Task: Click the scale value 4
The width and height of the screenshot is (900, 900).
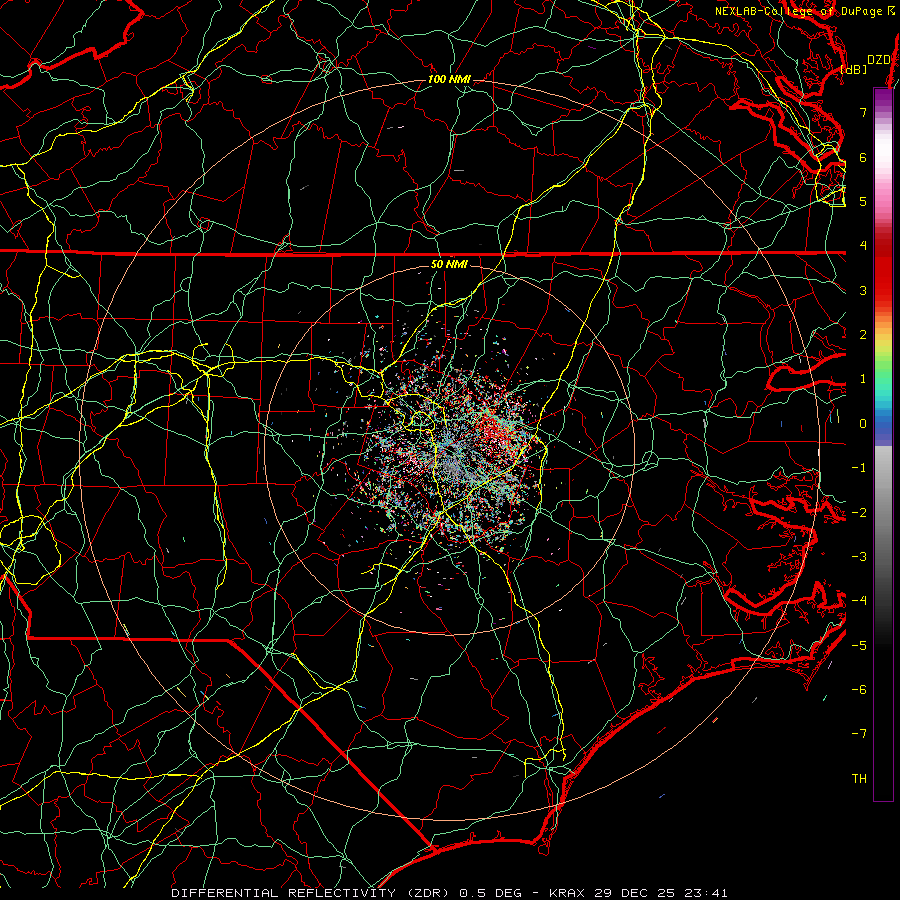Action: (863, 246)
